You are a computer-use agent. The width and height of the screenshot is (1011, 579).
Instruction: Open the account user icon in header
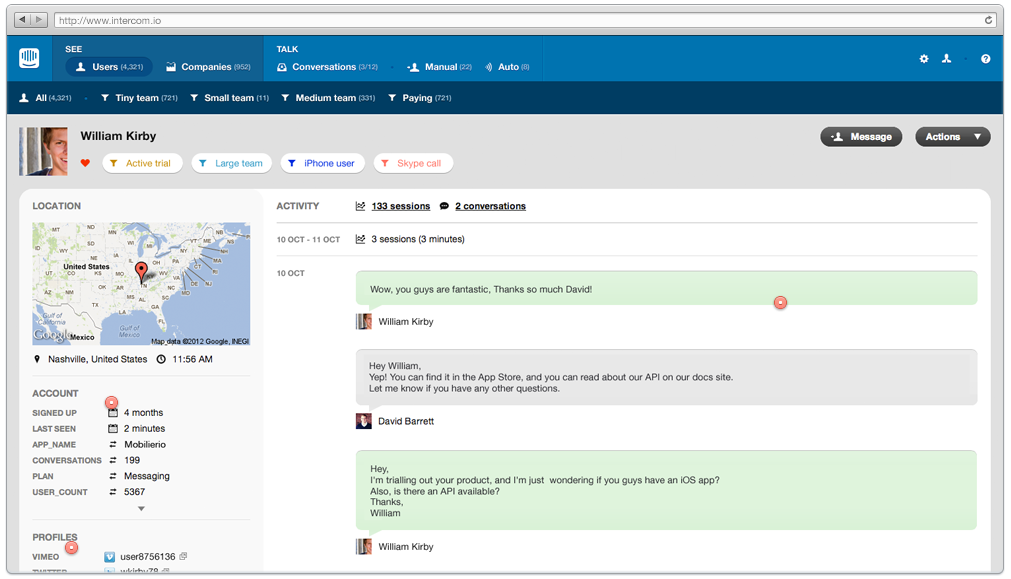pos(946,59)
